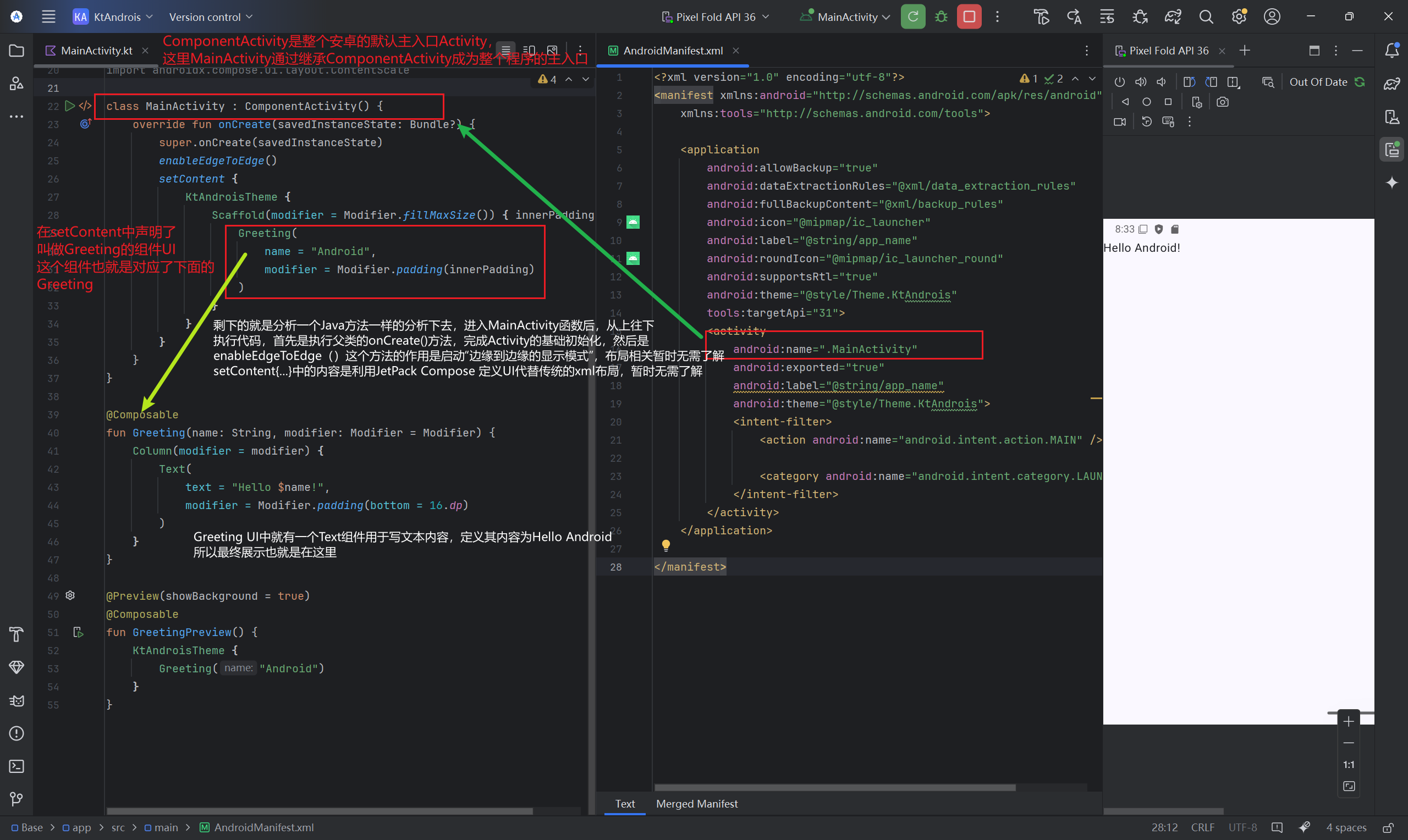Lower emulator volume with volume-down icon
Screen dimensions: 1408x840
point(1161,82)
